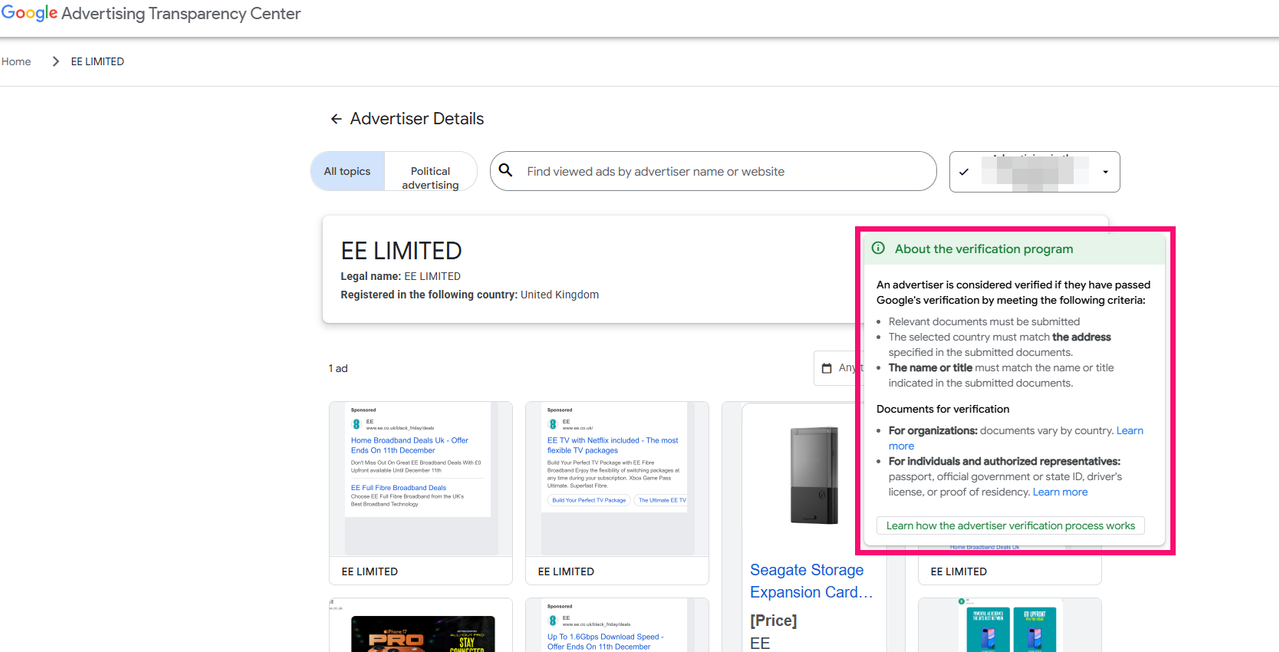Click the back arrow beside Advertiser Details
Viewport: 1279px width, 652px height.
click(x=336, y=119)
